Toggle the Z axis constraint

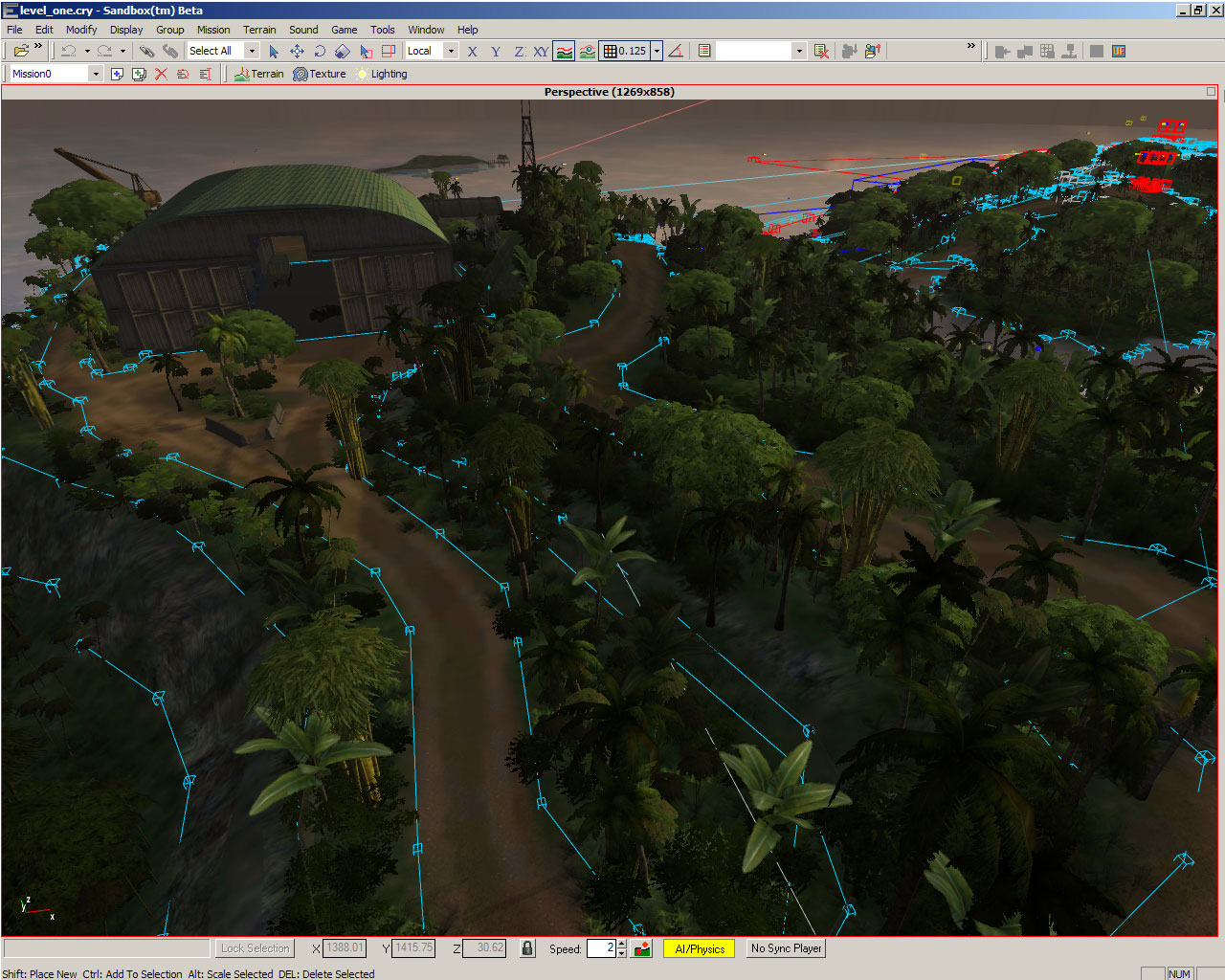(x=519, y=51)
